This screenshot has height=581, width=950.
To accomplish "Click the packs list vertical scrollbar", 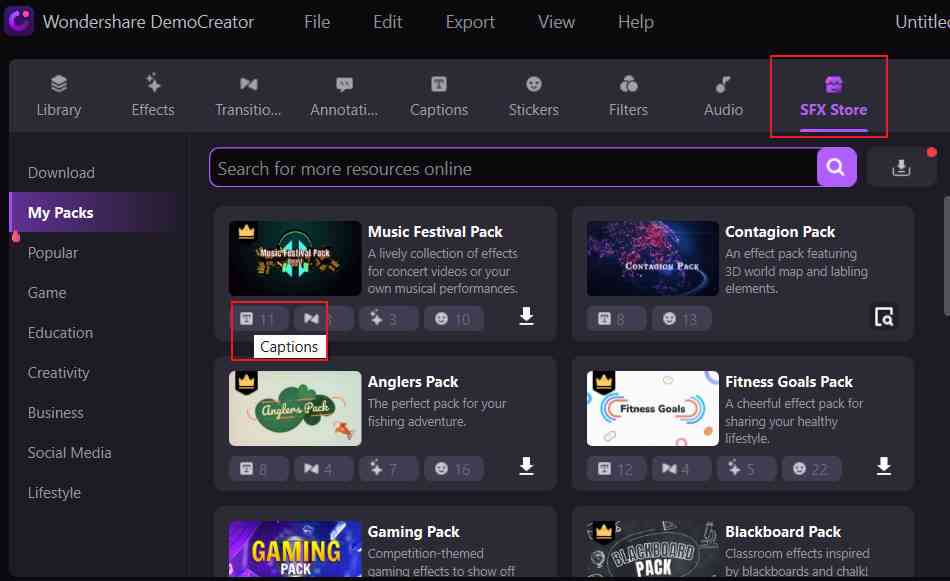I will click(x=946, y=256).
